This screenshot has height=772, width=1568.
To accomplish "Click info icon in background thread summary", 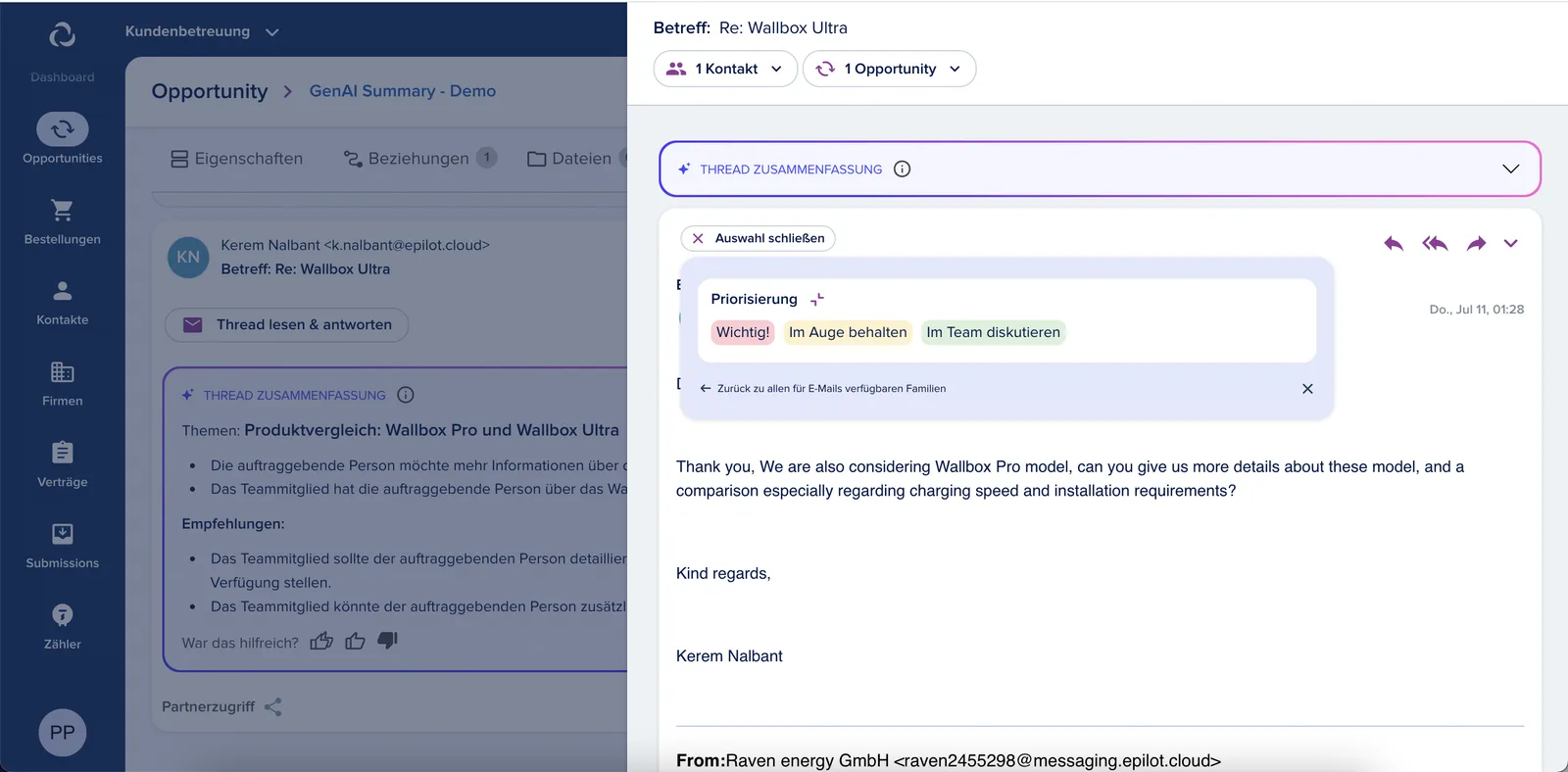I will 406,395.
